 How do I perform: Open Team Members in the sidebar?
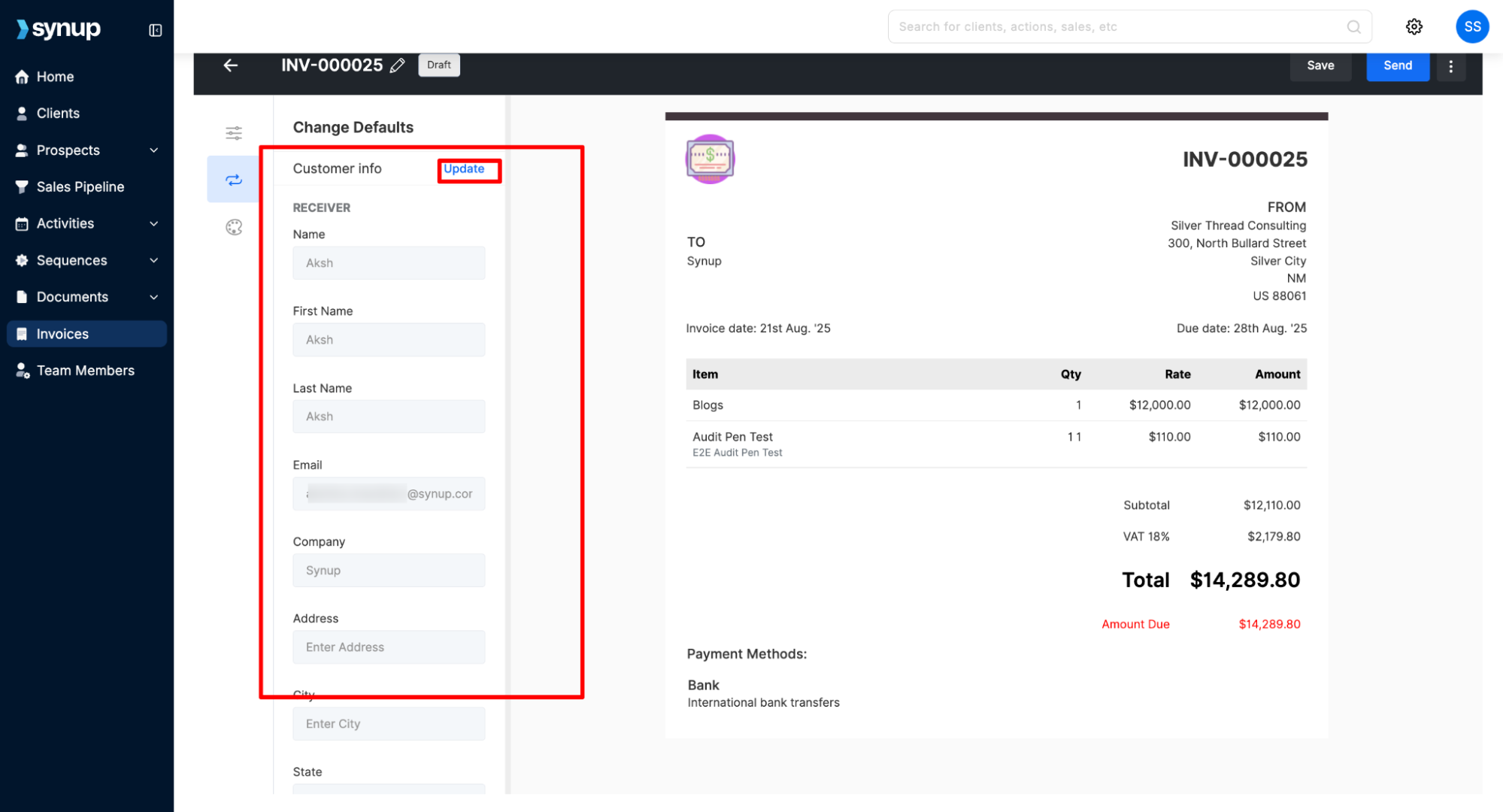86,371
